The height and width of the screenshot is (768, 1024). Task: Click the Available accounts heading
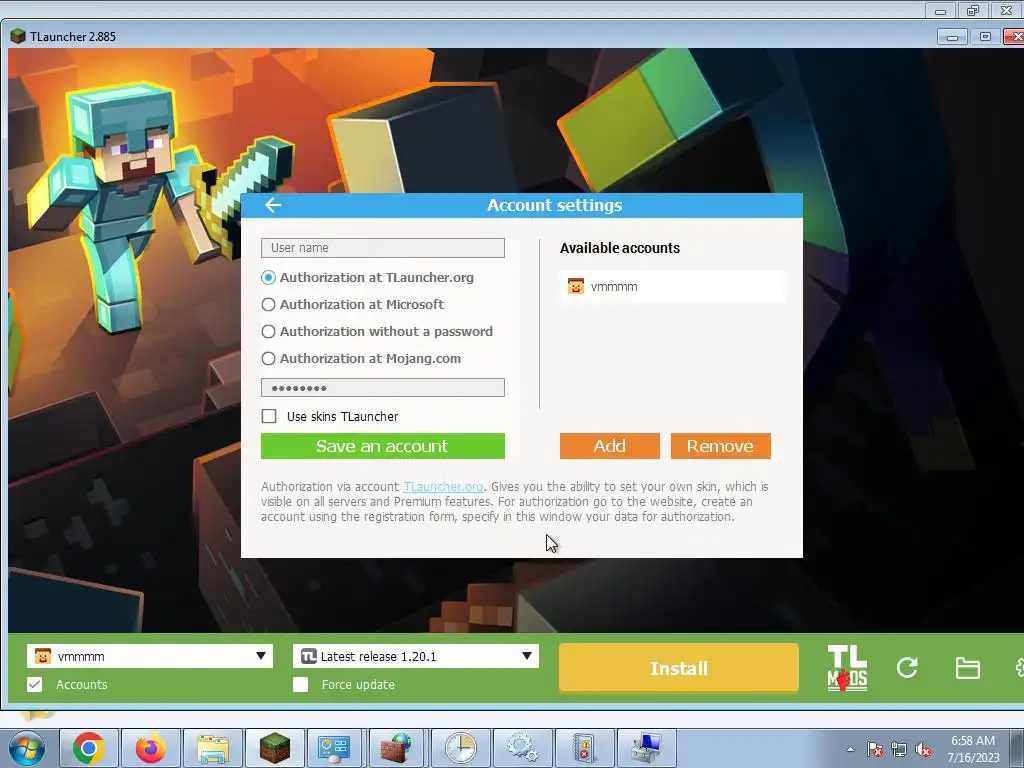point(620,248)
